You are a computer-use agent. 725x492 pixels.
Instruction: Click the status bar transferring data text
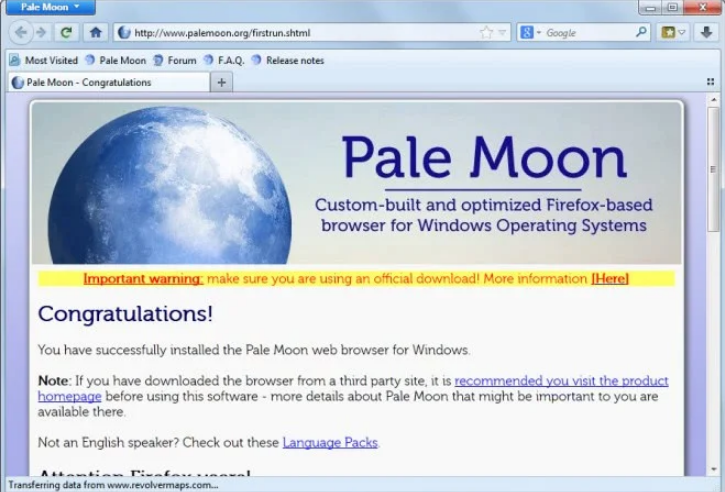(113, 485)
